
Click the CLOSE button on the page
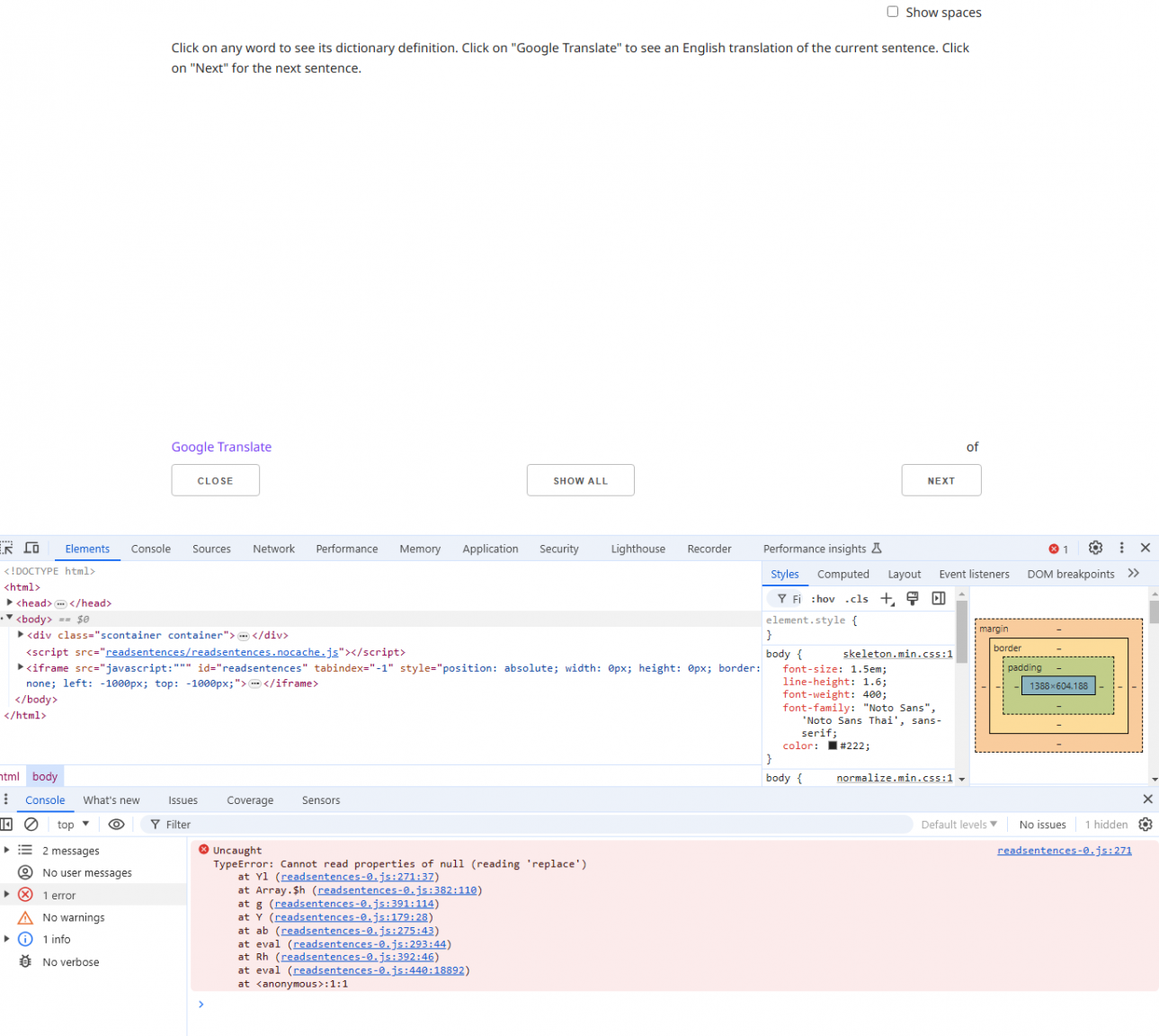(216, 480)
